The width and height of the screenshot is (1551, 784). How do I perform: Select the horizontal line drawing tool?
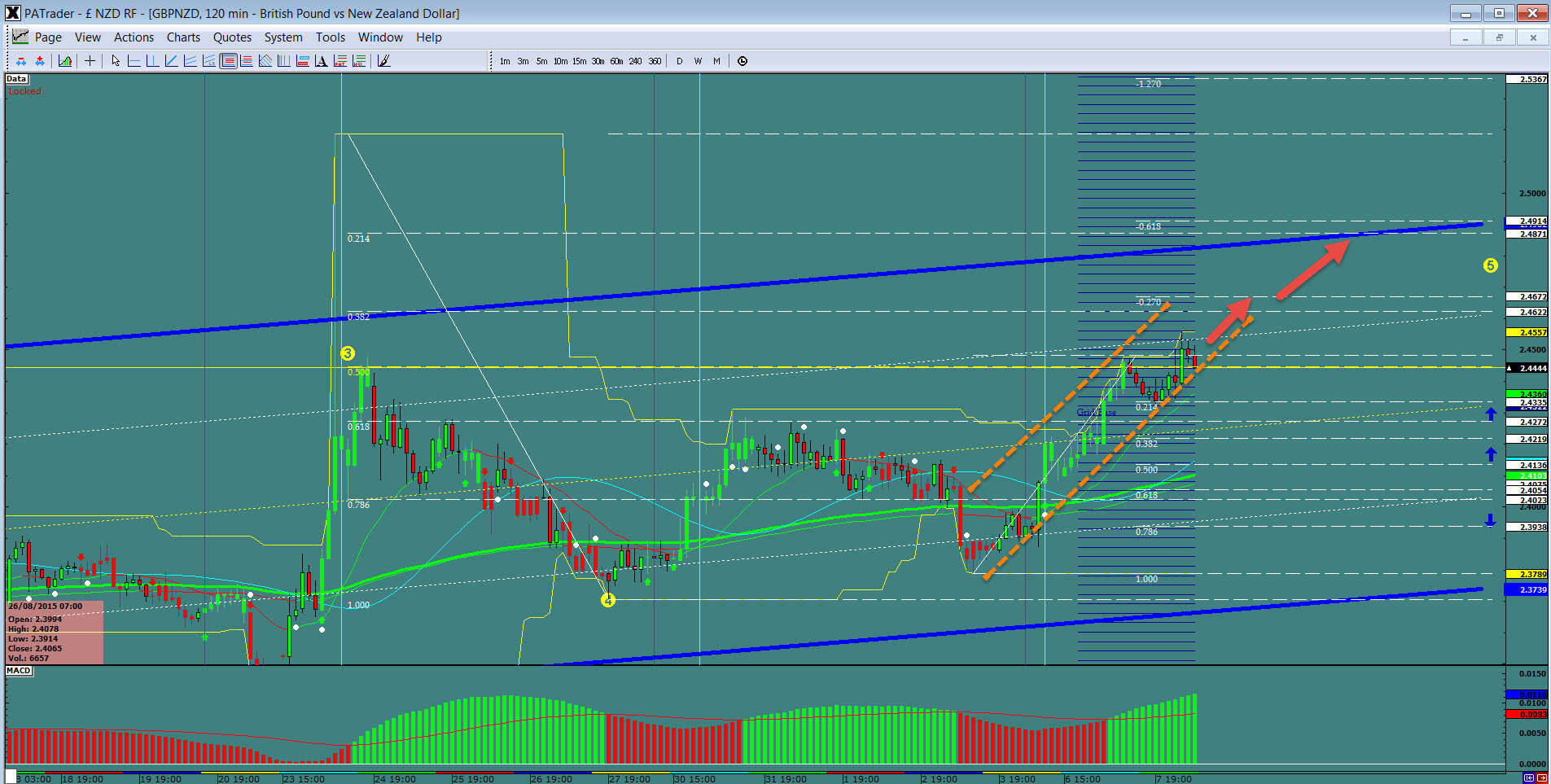134,61
